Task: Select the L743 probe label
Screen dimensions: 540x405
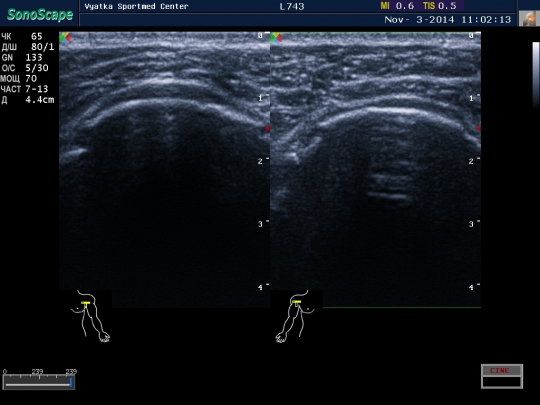Action: (292, 7)
